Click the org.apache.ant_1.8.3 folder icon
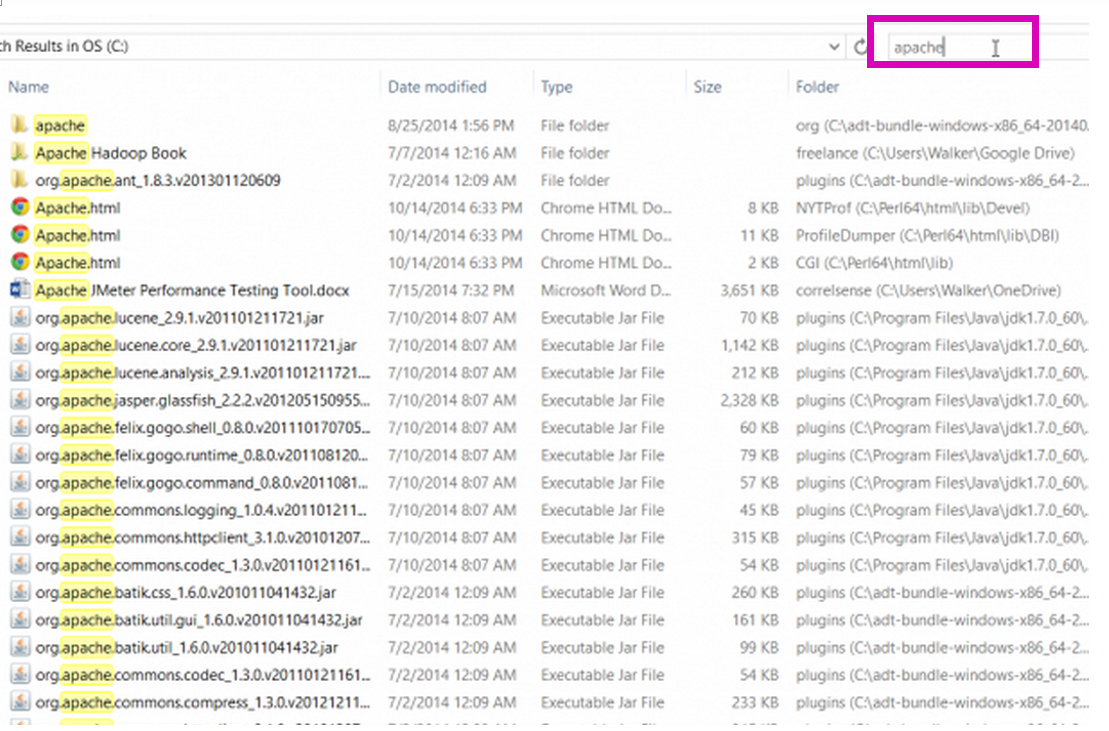The image size is (1109, 731). 20,180
